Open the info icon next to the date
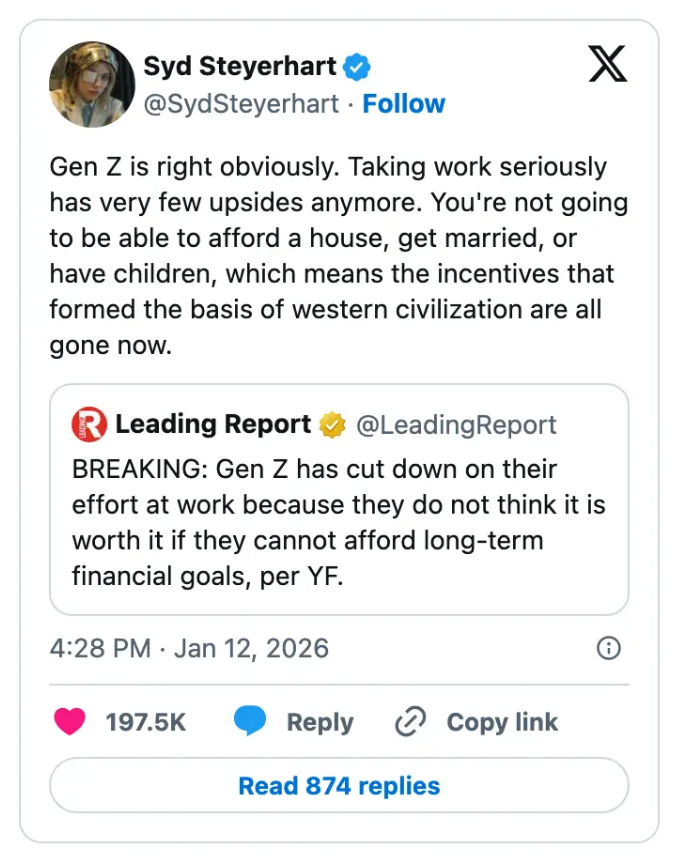 coord(608,648)
